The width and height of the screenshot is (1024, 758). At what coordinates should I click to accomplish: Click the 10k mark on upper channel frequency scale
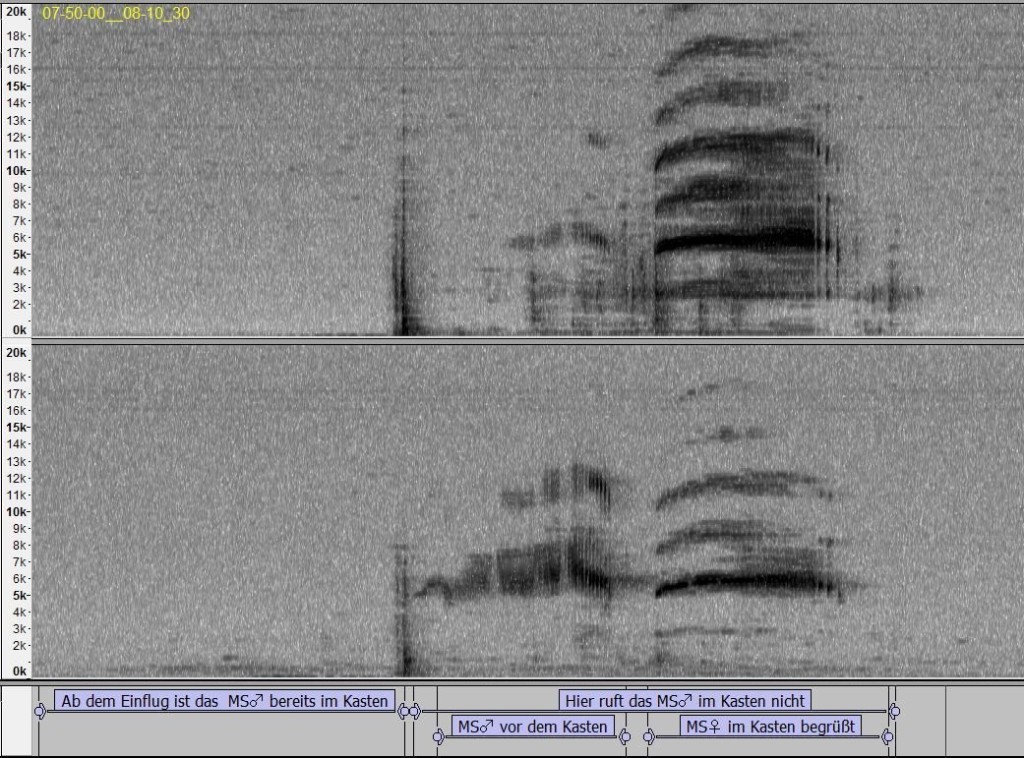coord(15,170)
